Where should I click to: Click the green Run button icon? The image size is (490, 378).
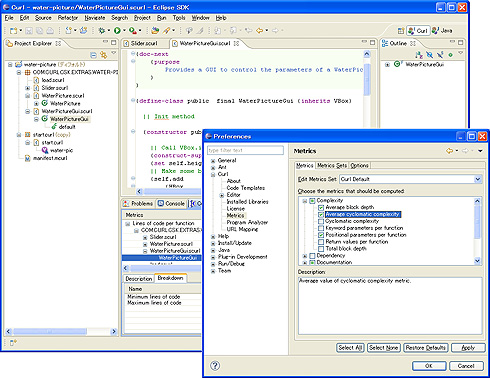click(x=117, y=31)
